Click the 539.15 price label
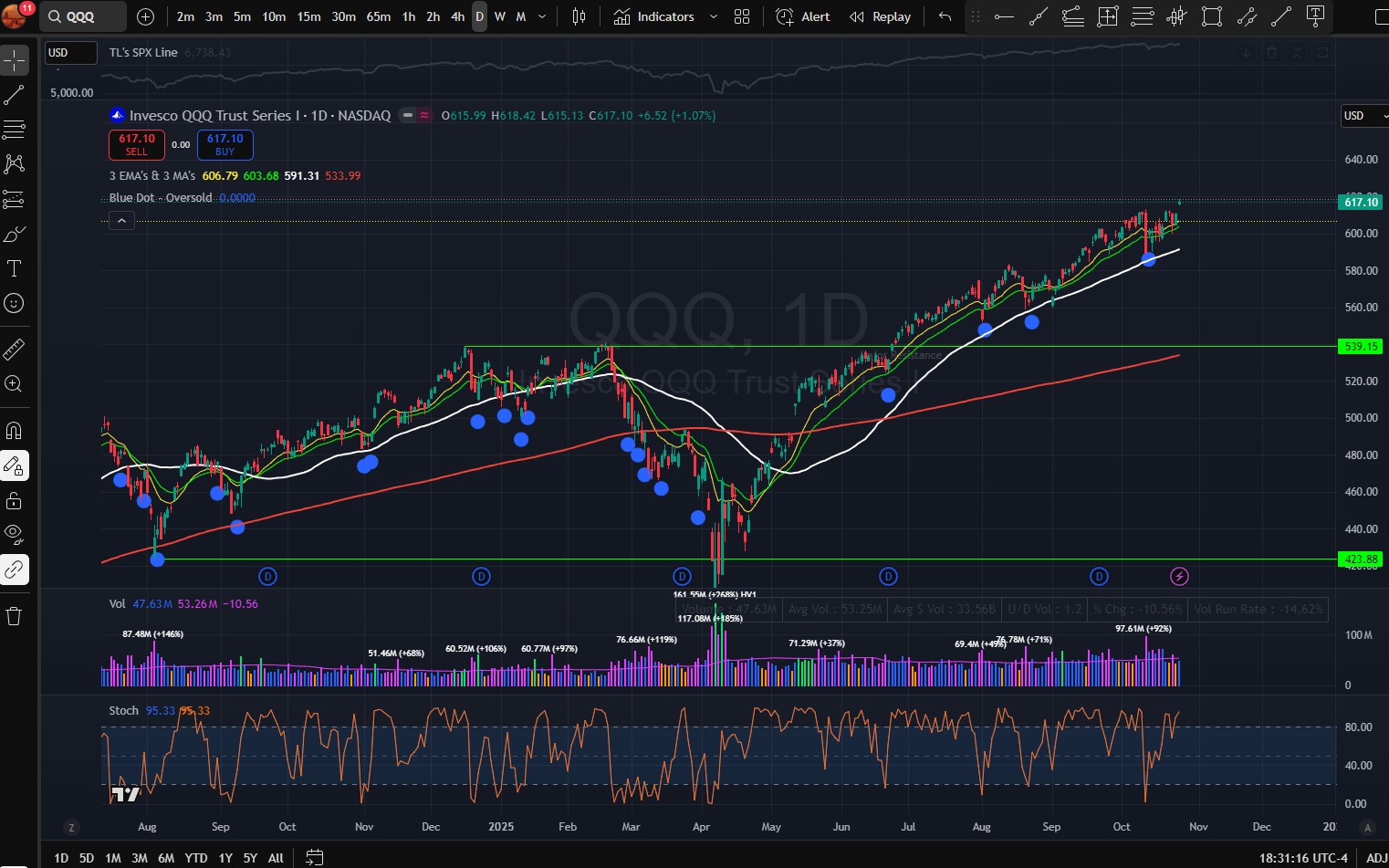The height and width of the screenshot is (868, 1389). point(1361,346)
